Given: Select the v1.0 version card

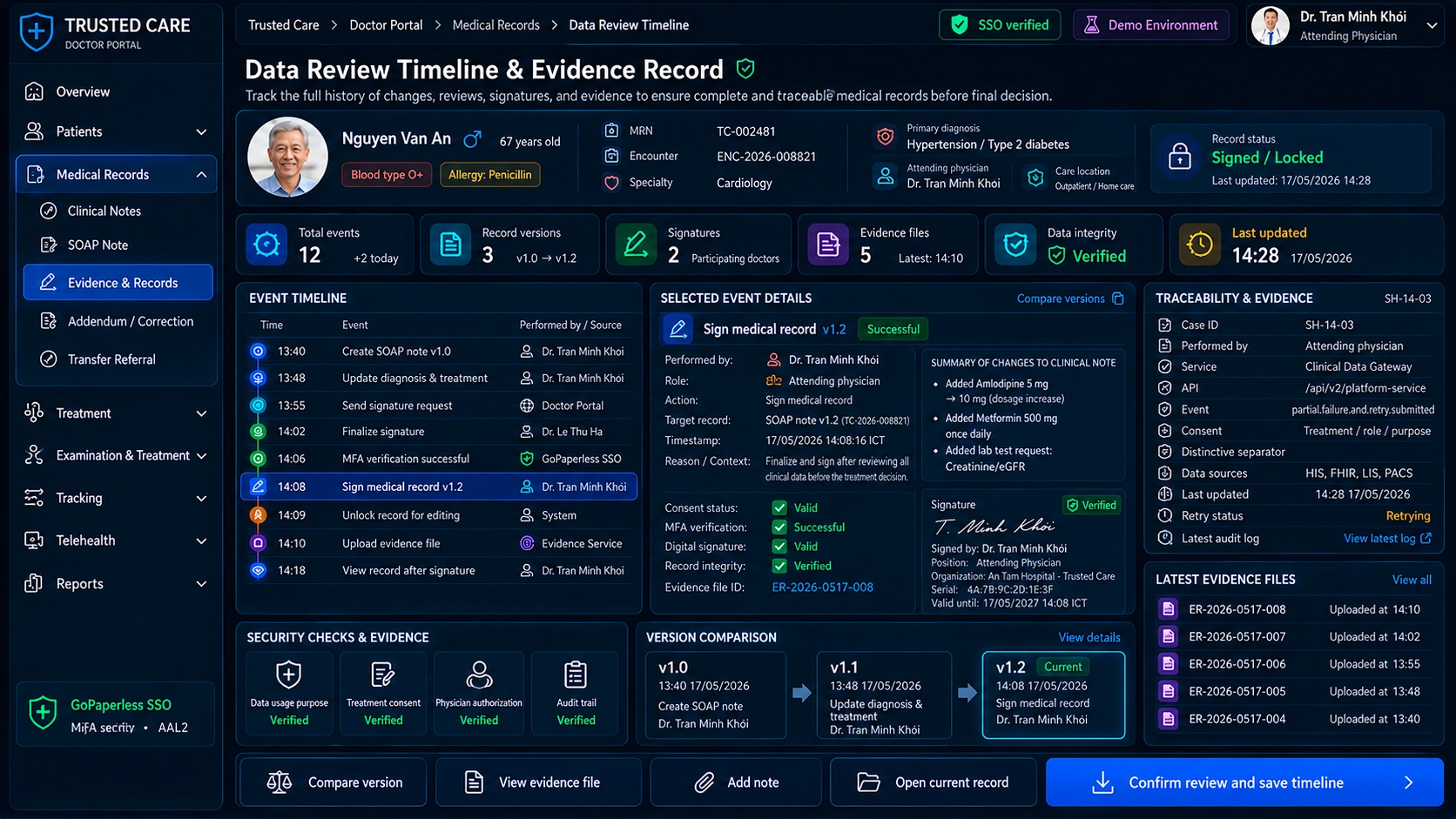Looking at the screenshot, I should tap(716, 695).
